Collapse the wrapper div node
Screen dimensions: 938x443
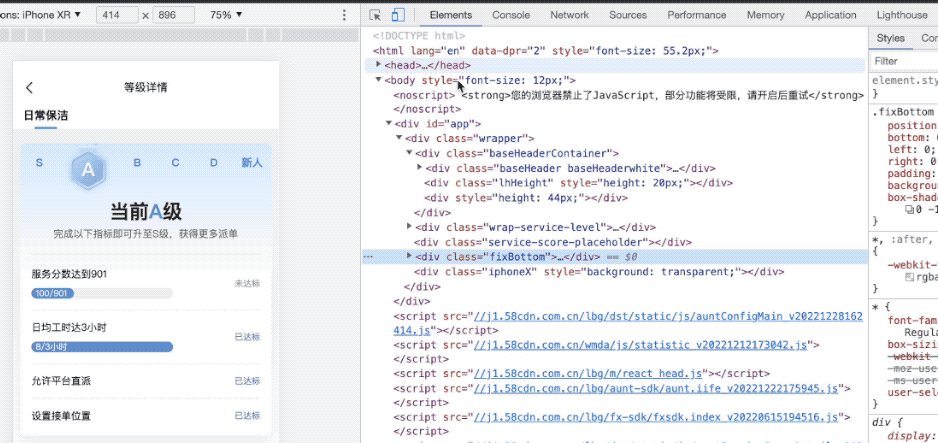pyautogui.click(x=399, y=138)
